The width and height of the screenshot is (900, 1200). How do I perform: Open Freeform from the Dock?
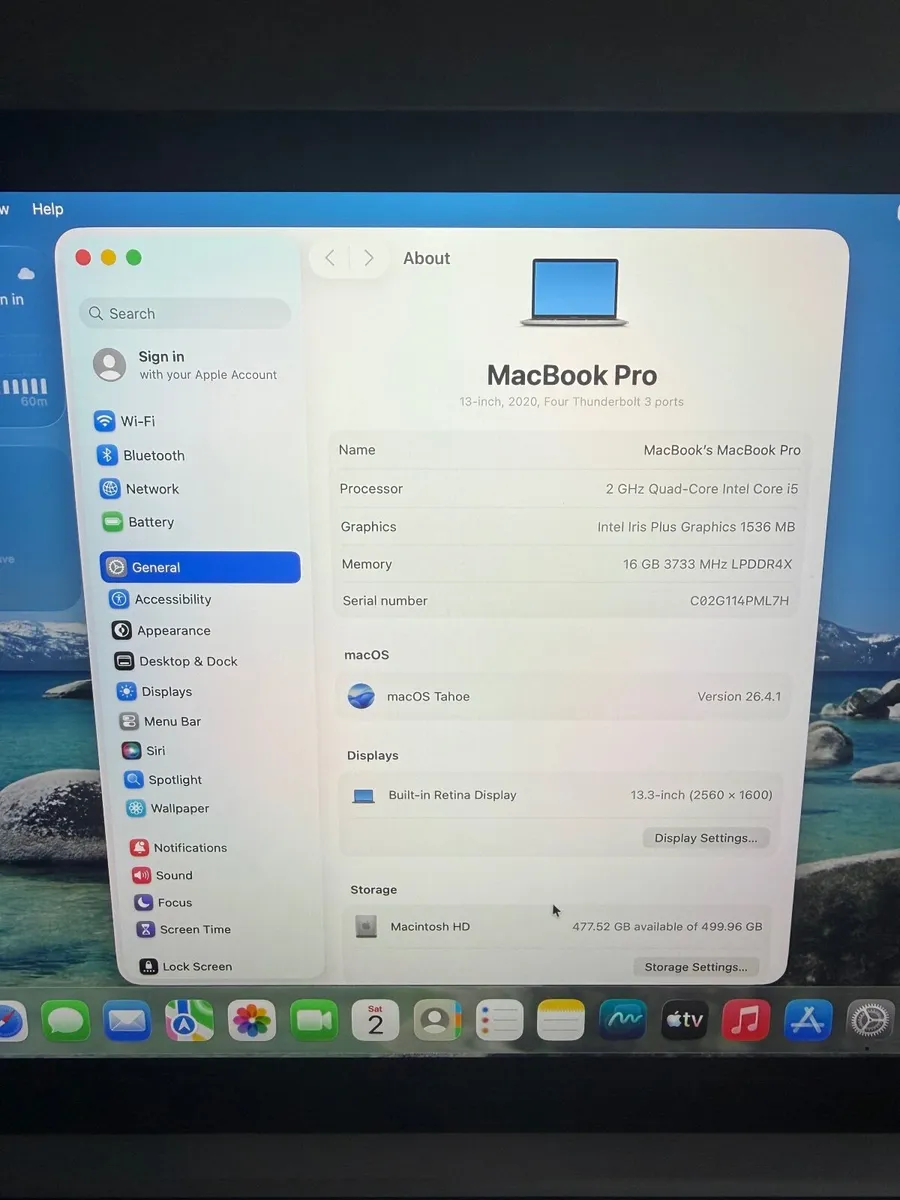622,1021
